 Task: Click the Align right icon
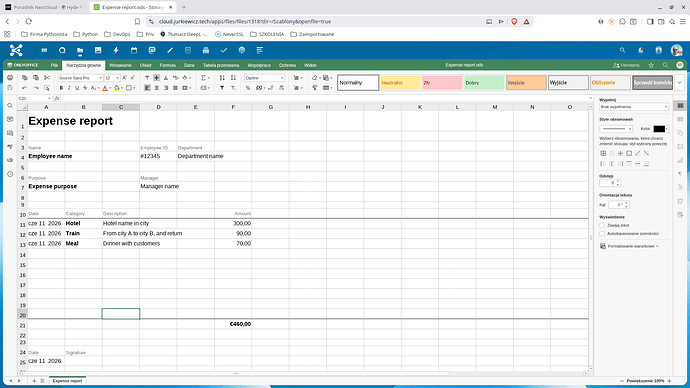166,88
